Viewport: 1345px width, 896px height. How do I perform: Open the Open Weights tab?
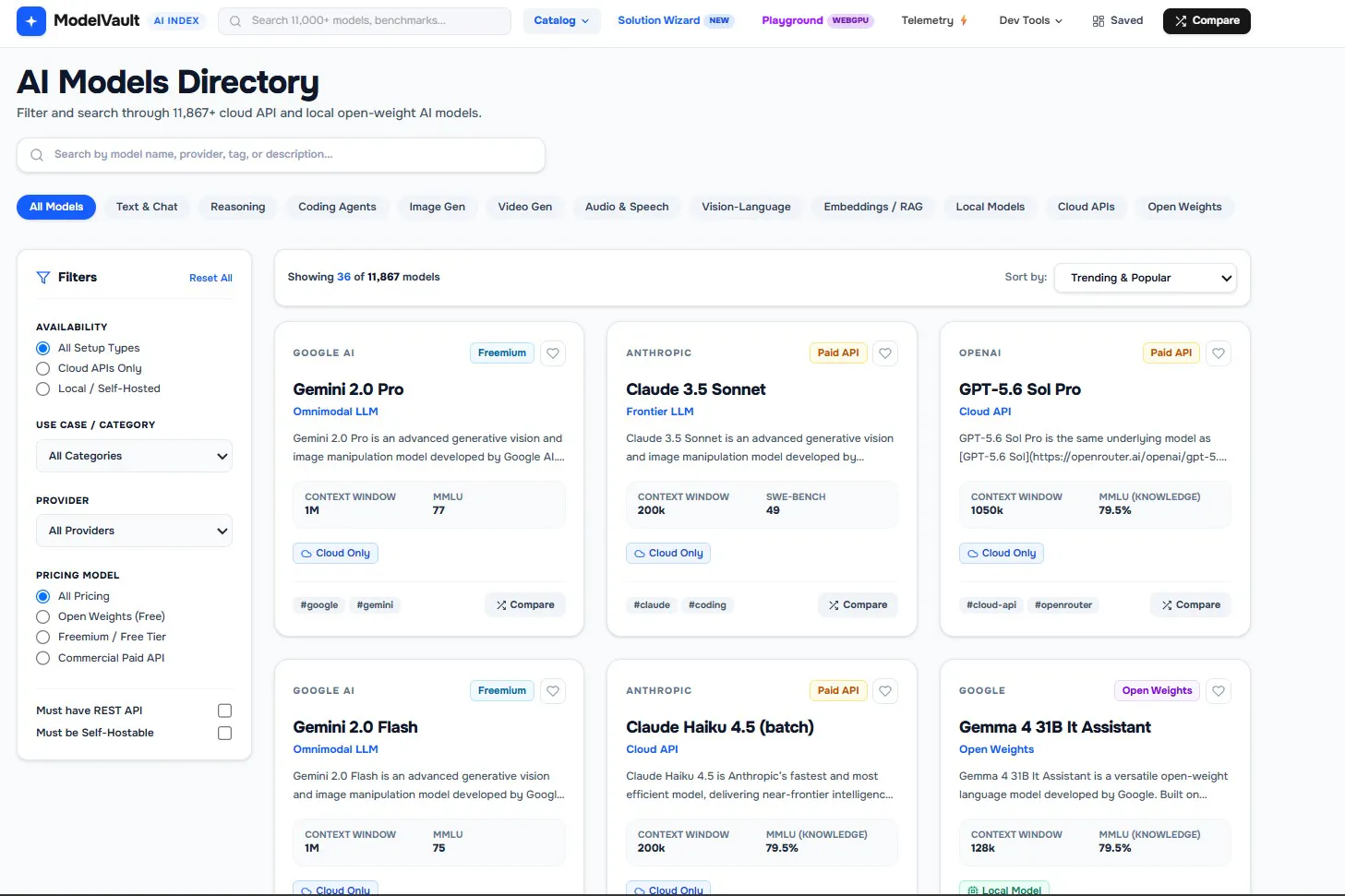(x=1184, y=207)
